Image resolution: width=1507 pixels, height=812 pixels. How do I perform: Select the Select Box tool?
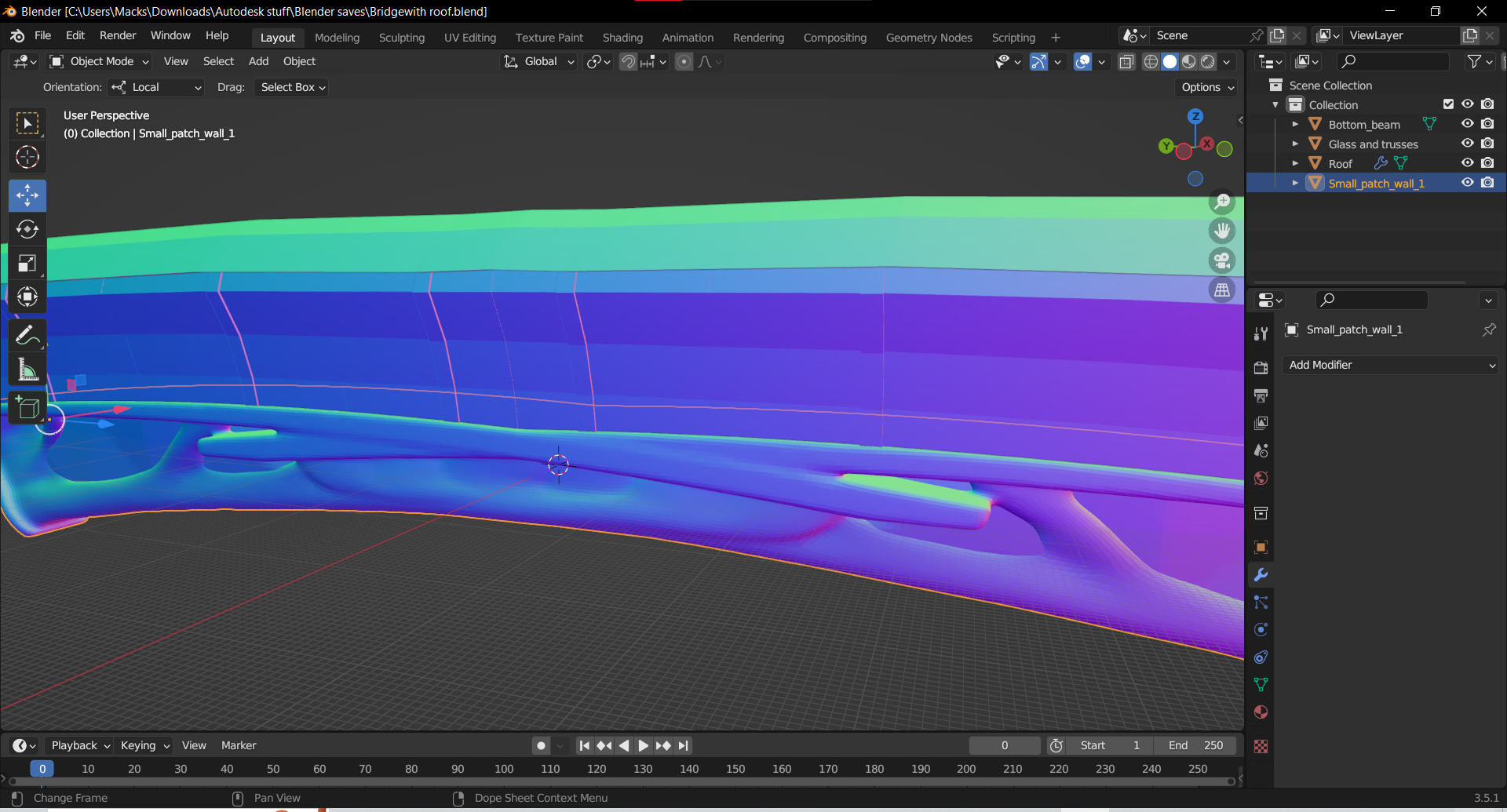[27, 123]
